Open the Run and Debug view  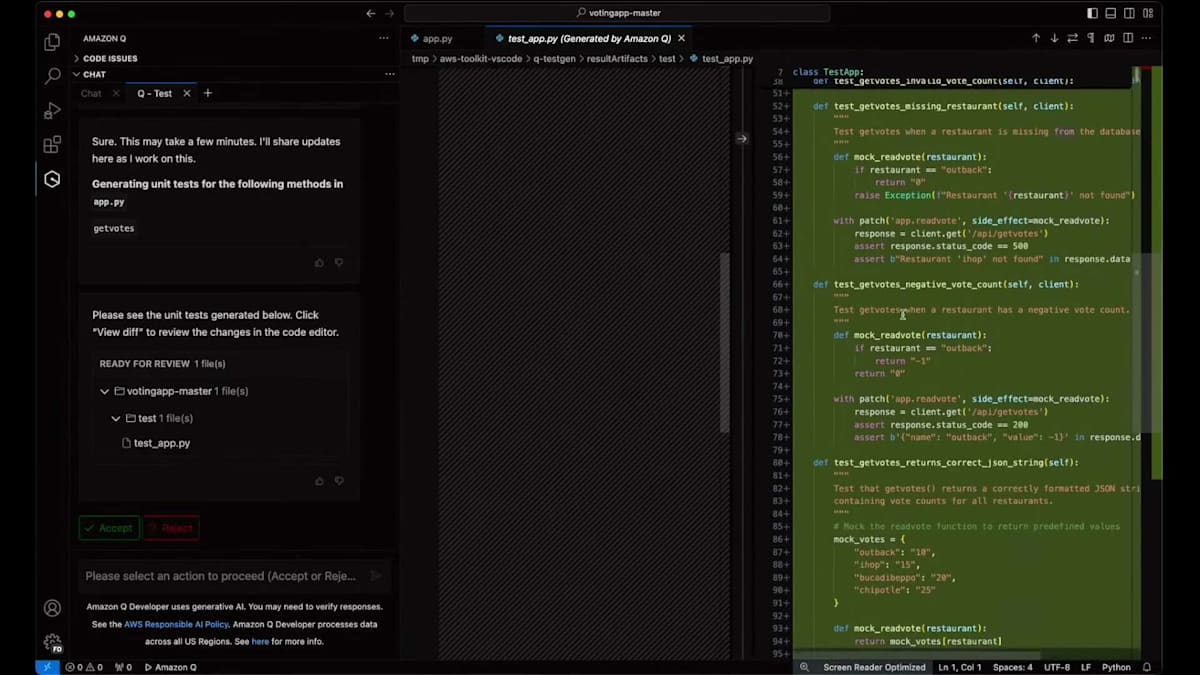tap(52, 111)
